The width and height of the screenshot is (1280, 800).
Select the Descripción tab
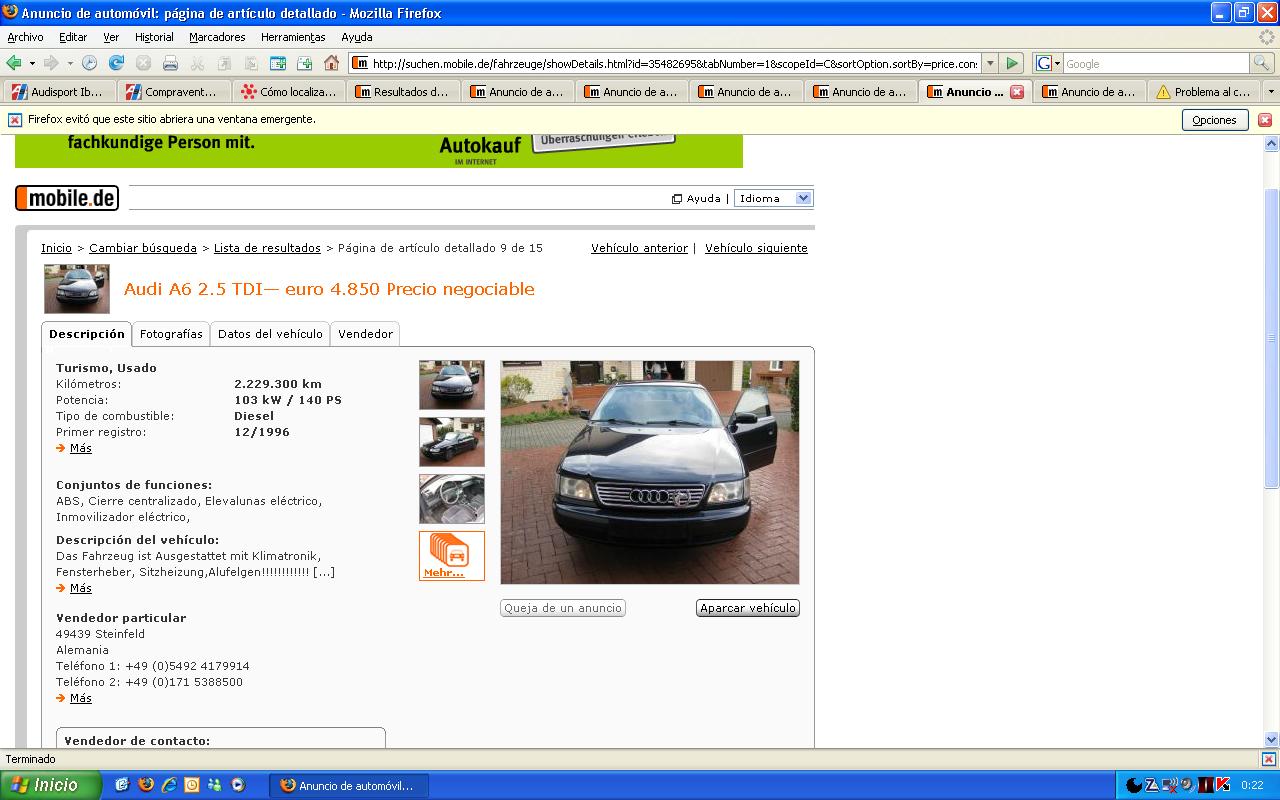point(87,334)
